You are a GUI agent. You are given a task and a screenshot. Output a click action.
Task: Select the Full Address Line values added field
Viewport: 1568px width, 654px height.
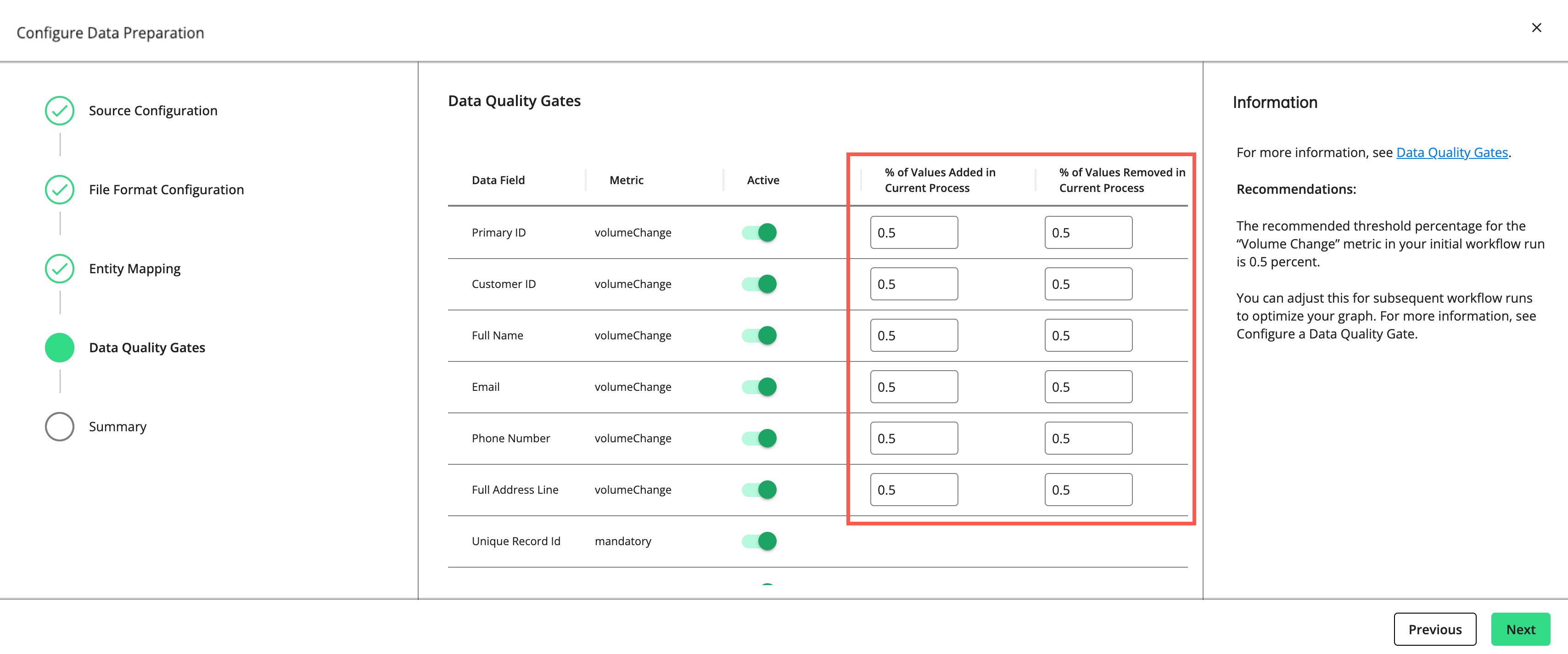[913, 490]
